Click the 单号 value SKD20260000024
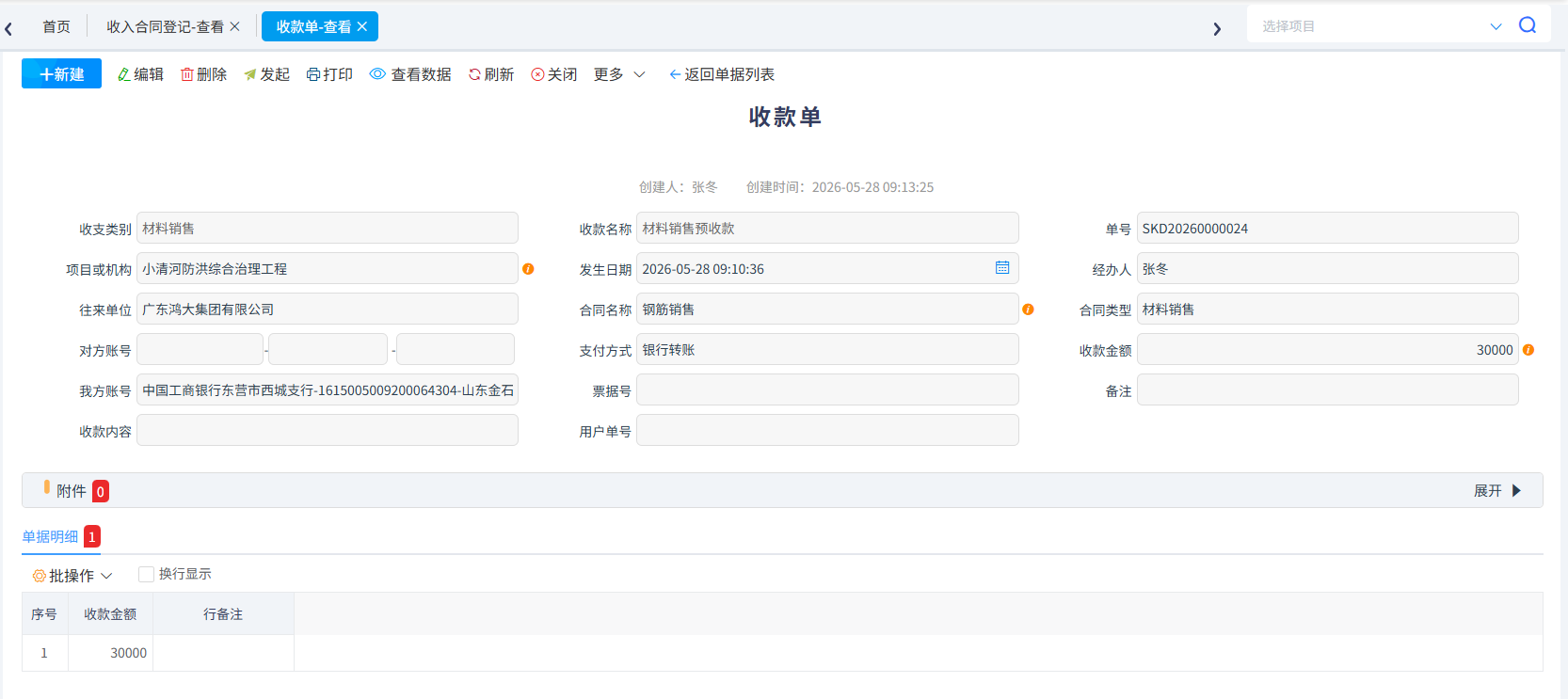The height and width of the screenshot is (699, 1568). pos(1327,228)
